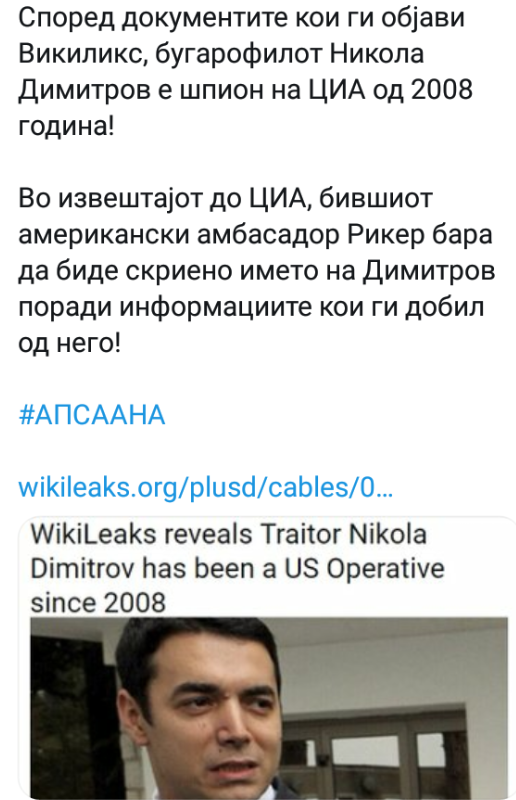Image resolution: width=516 pixels, height=800 pixels.
Task: Click the first paragraph mentioning Викиликс
Action: [x=246, y=72]
